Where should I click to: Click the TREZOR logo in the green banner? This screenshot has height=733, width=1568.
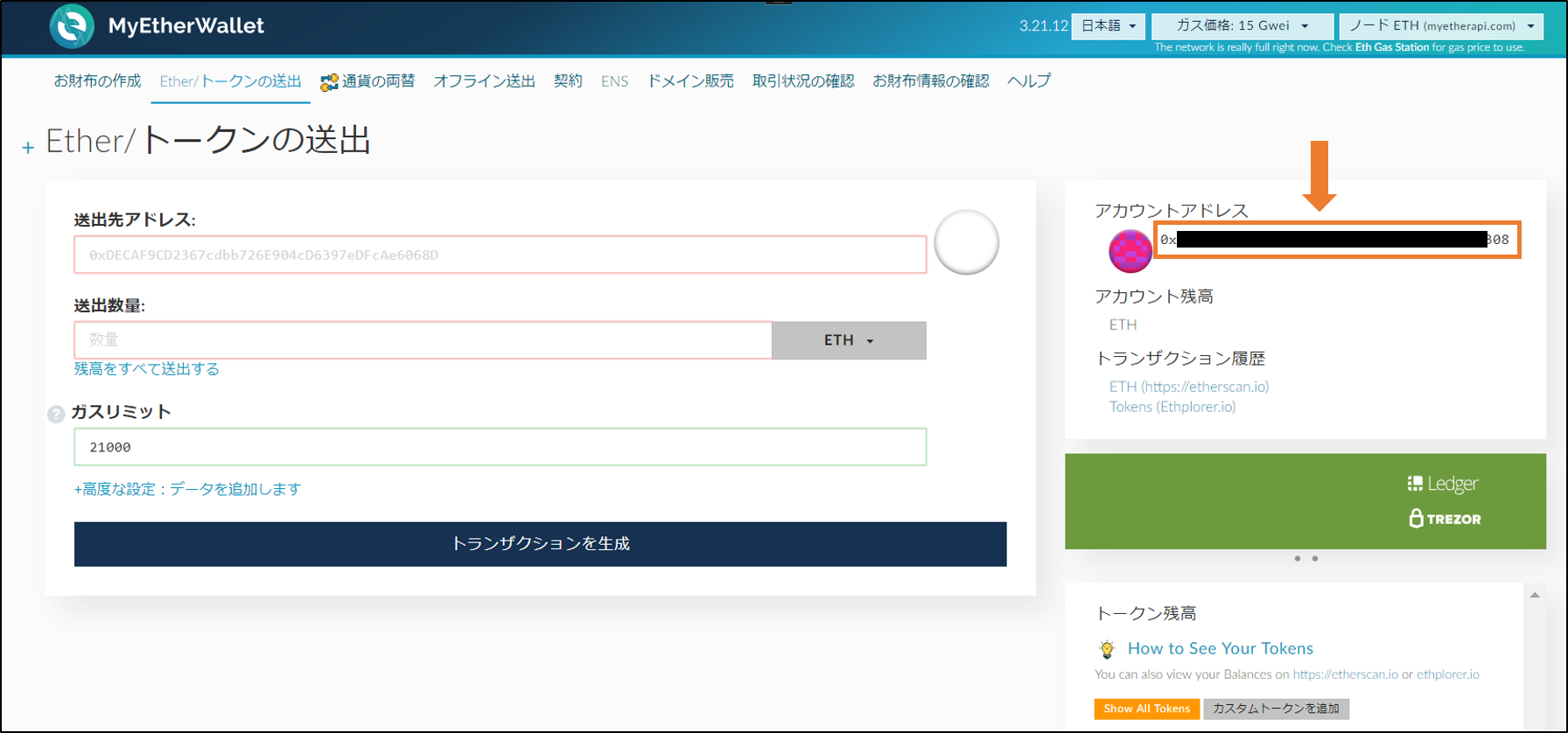(1445, 519)
